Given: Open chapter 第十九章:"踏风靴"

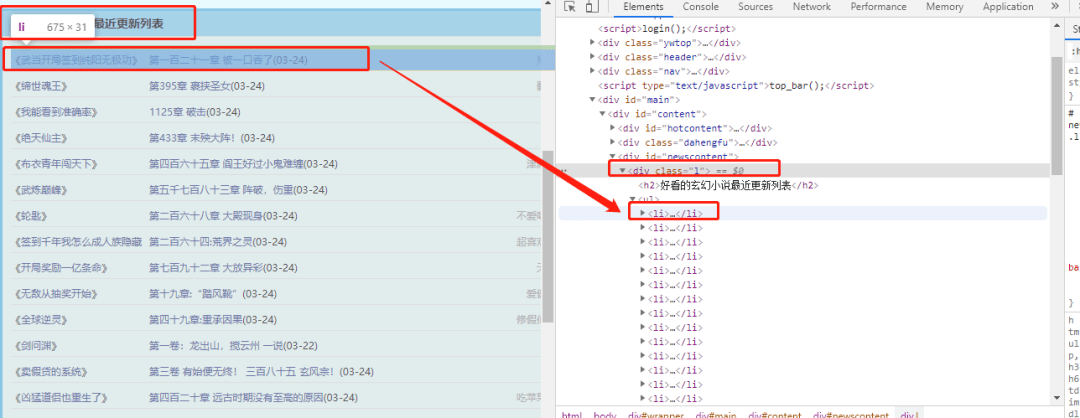Looking at the screenshot, I should pyautogui.click(x=195, y=293).
